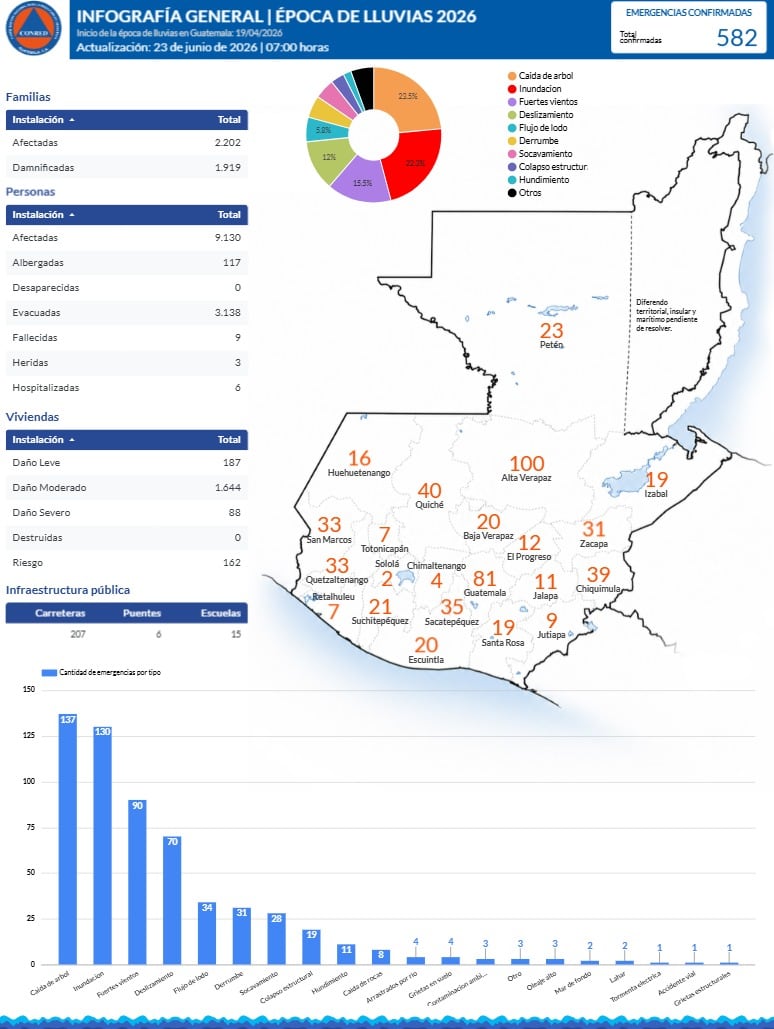Click the 15.5% purple pie slice
Screen dimensions: 774x1029
click(361, 181)
